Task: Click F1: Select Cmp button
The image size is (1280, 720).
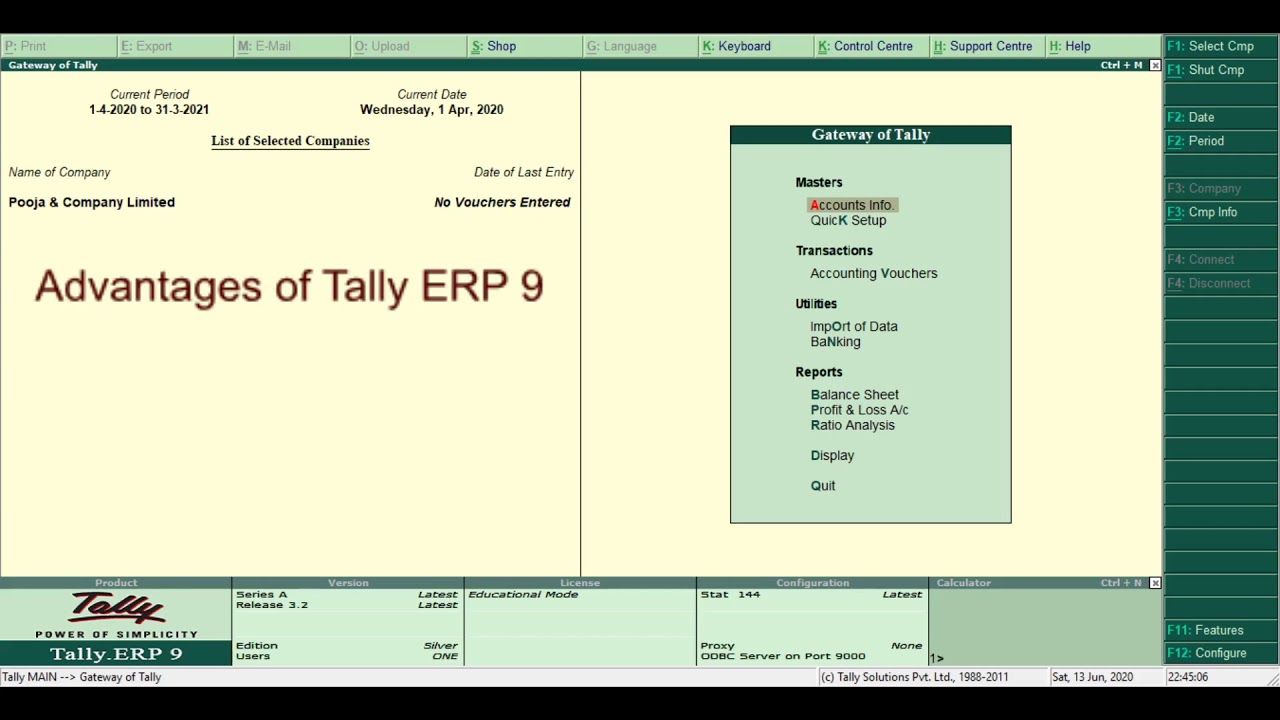Action: pos(1221,46)
